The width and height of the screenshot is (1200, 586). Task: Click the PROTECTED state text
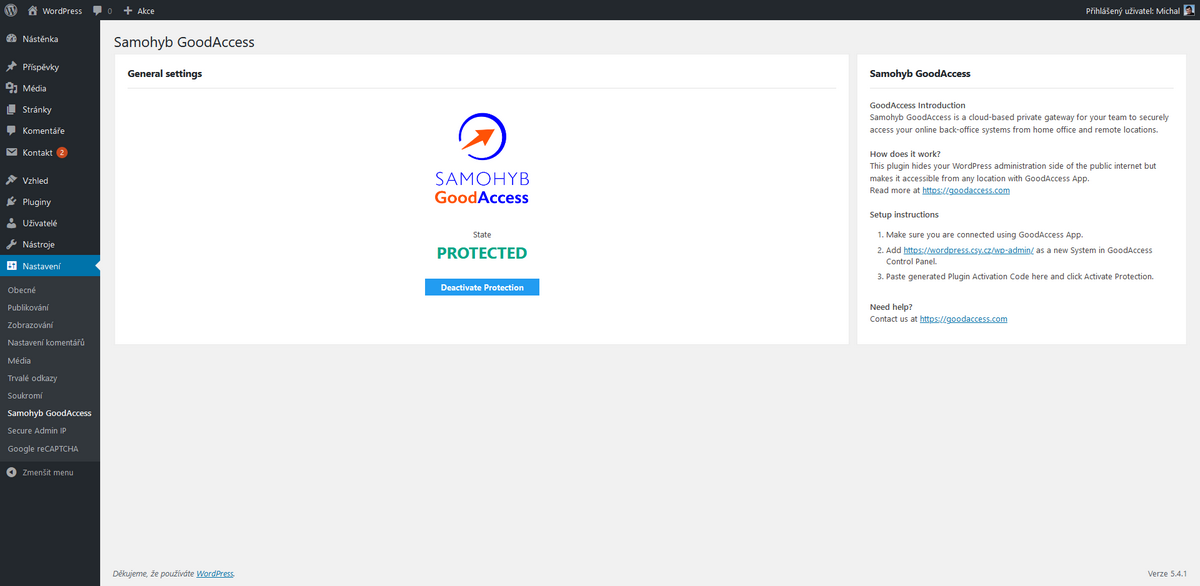pos(482,253)
